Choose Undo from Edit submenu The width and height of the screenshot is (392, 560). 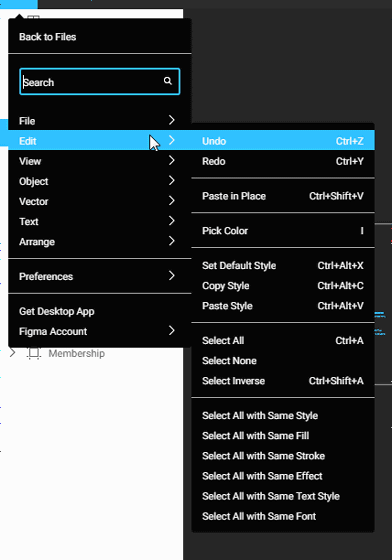click(283, 141)
